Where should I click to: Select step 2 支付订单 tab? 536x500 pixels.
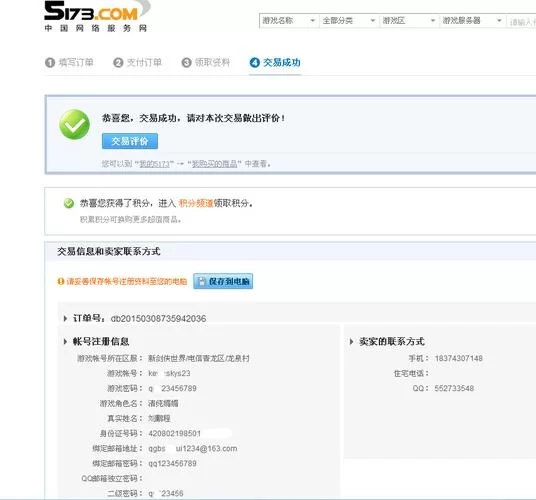pos(137,63)
